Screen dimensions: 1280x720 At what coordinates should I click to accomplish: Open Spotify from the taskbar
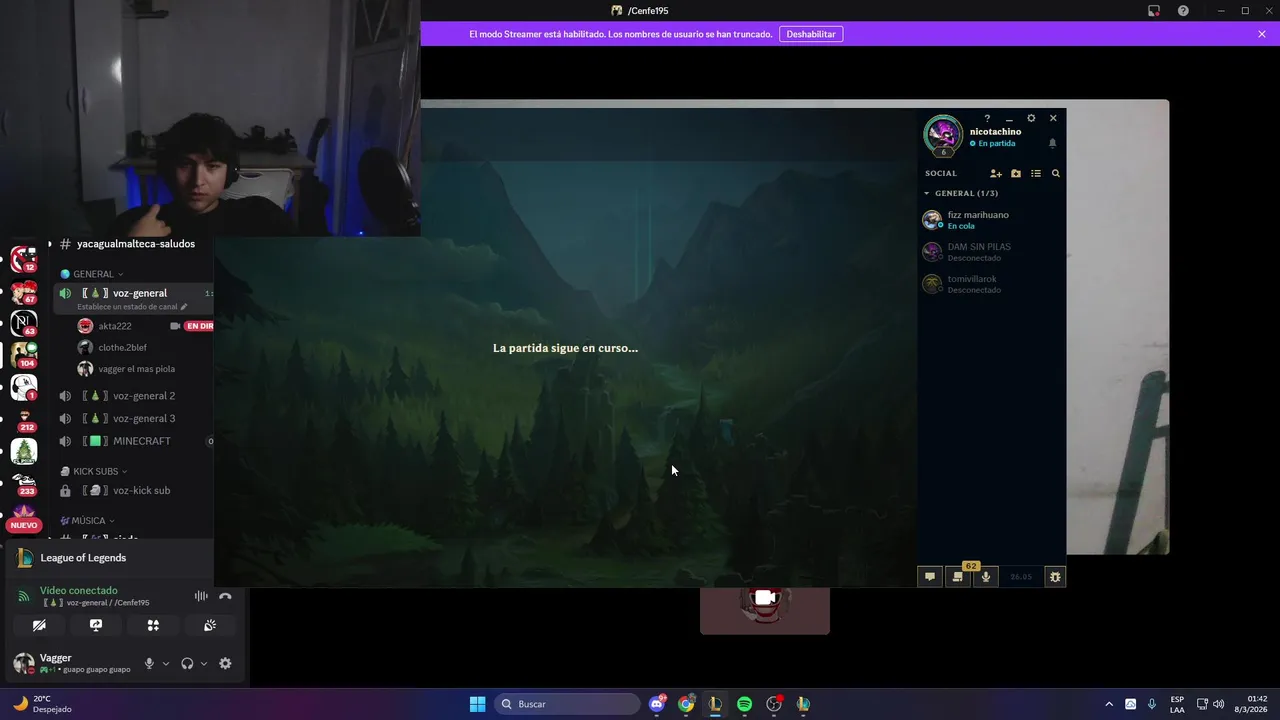(744, 704)
